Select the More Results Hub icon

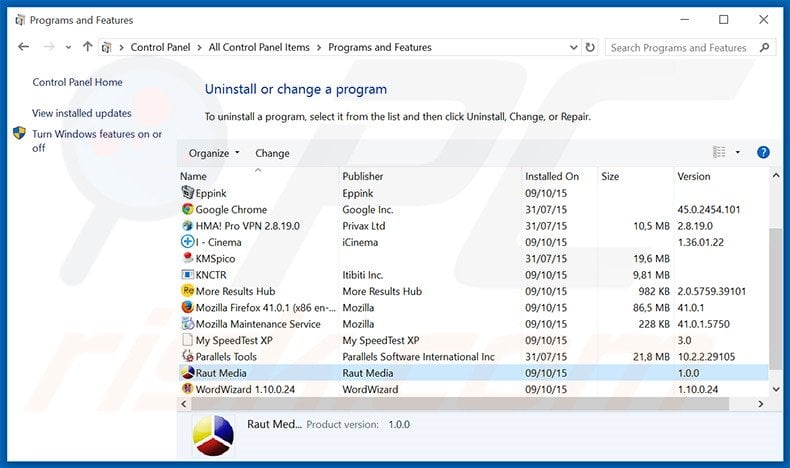tap(187, 291)
